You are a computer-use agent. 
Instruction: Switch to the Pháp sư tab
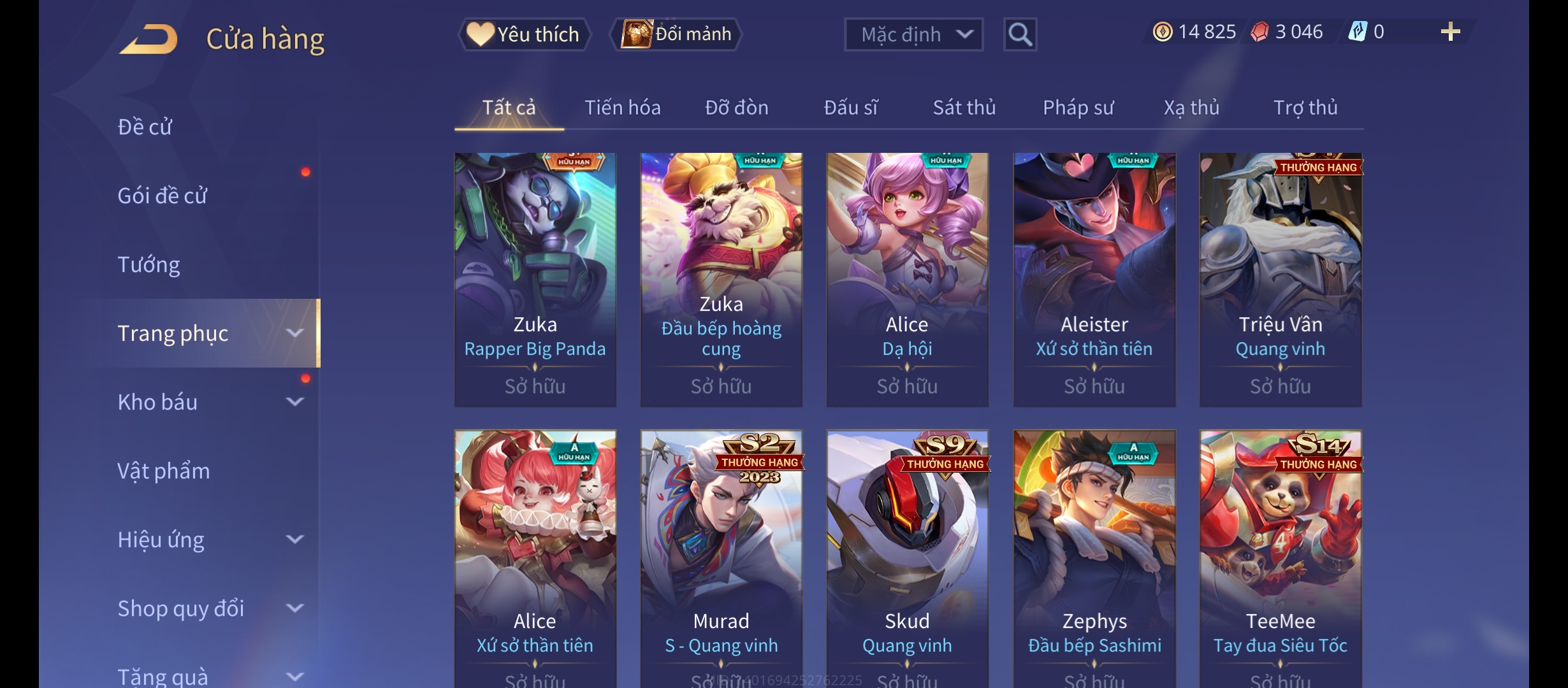coord(1078,108)
